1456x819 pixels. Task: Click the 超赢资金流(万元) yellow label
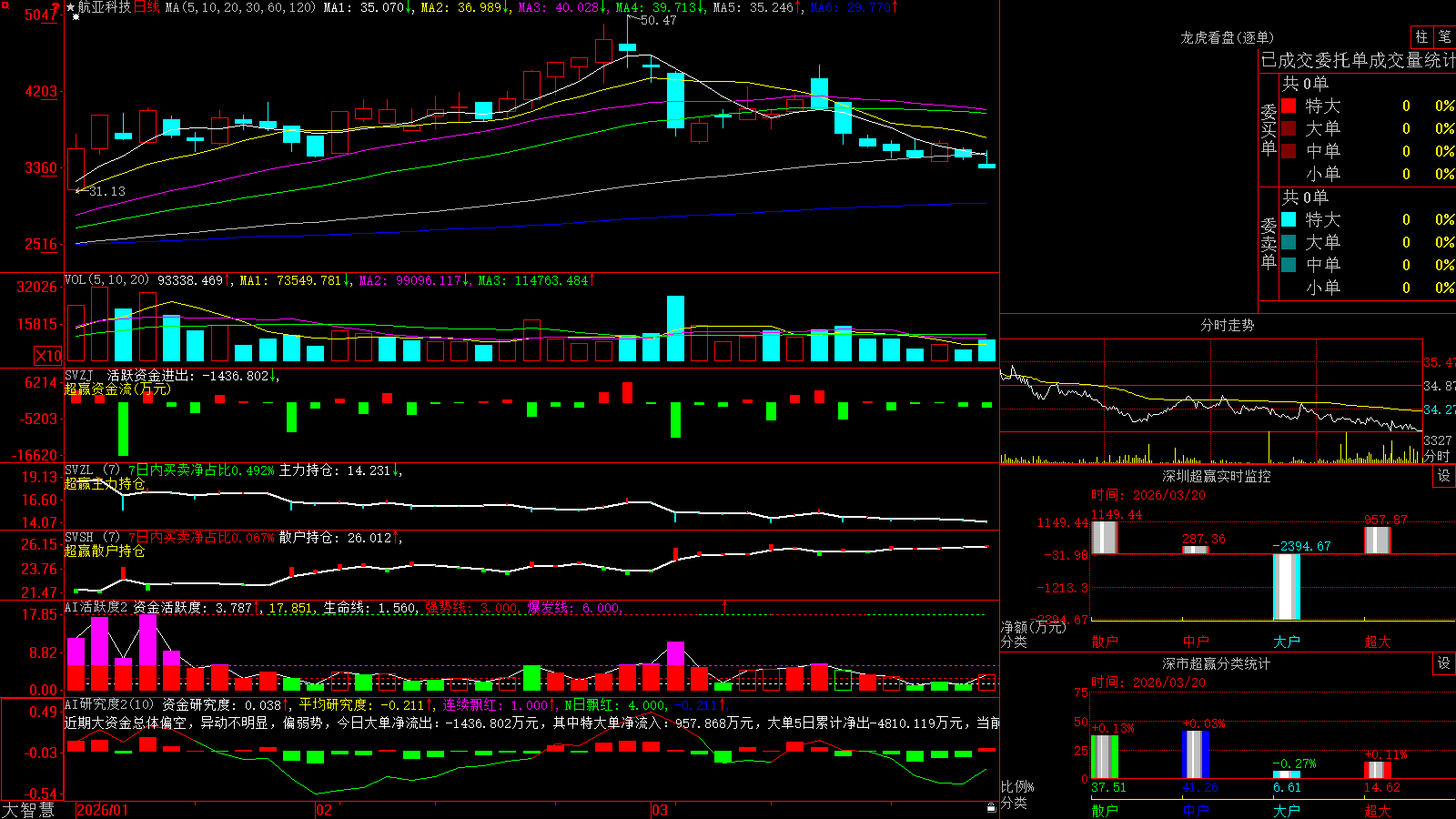point(117,389)
